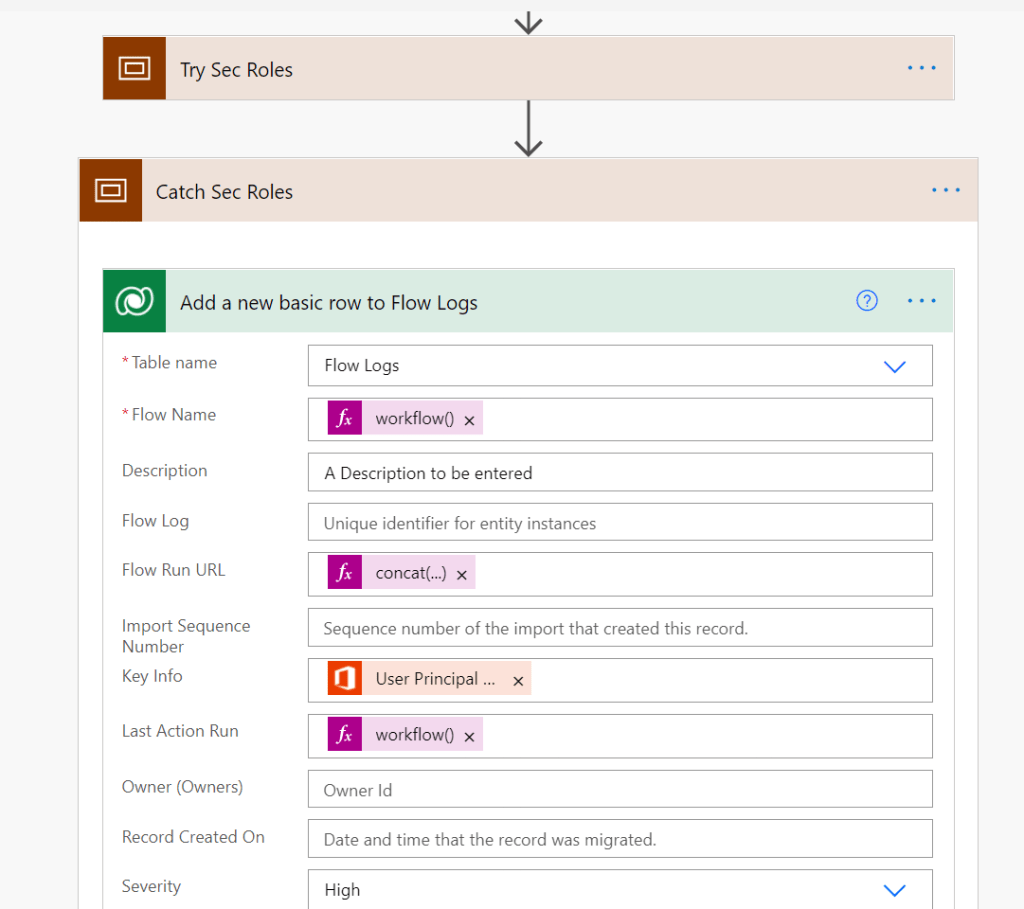Remove User Principal token from Key Info
1024x909 pixels.
[518, 681]
